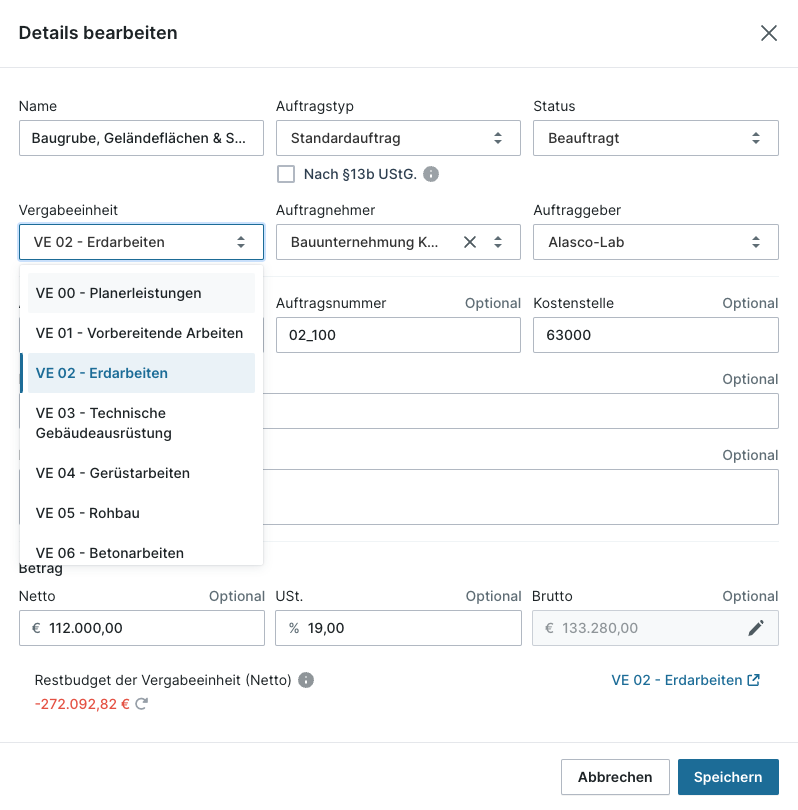The image size is (798, 810).
Task: Open the VE 02 - Erdarbeiten external link
Action: click(x=685, y=680)
